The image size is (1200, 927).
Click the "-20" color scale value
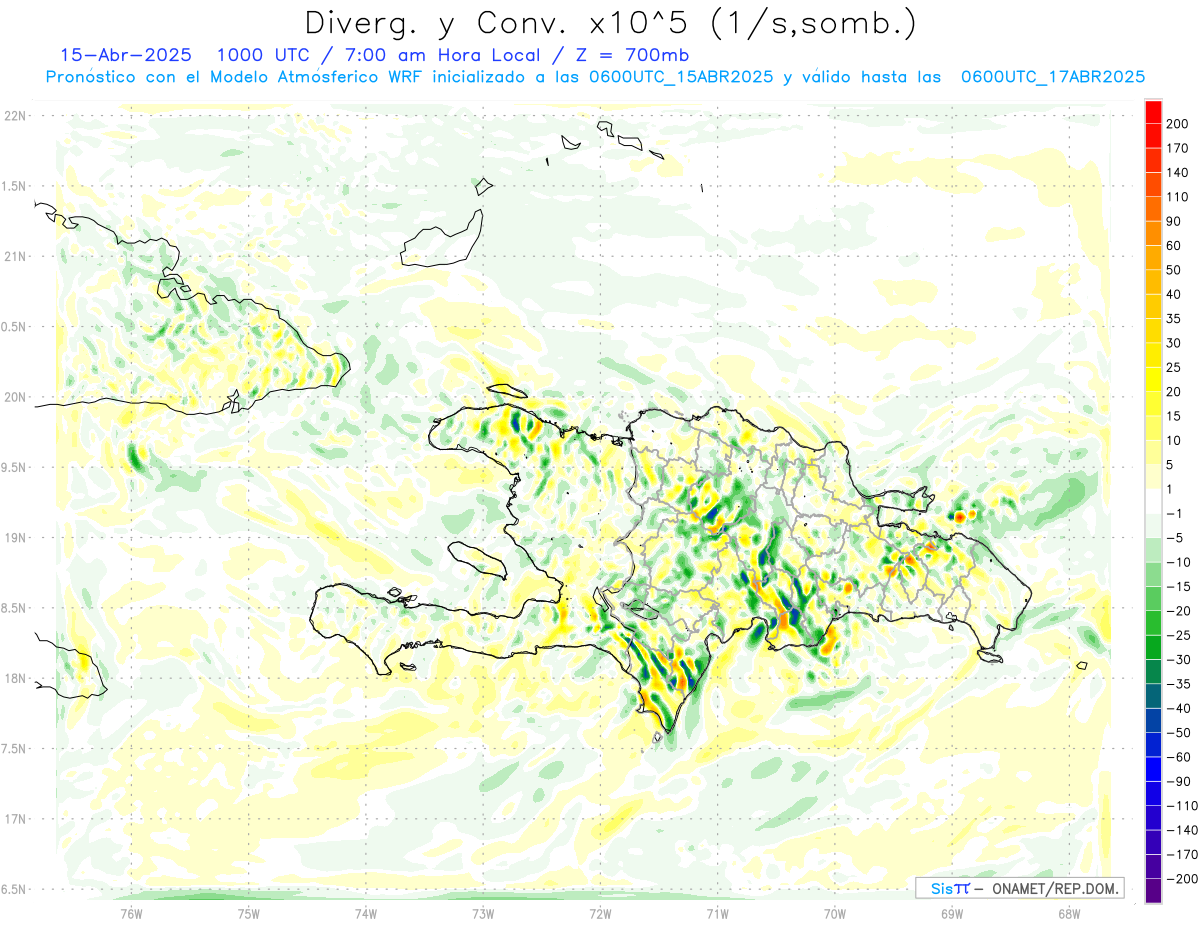coord(1181,611)
